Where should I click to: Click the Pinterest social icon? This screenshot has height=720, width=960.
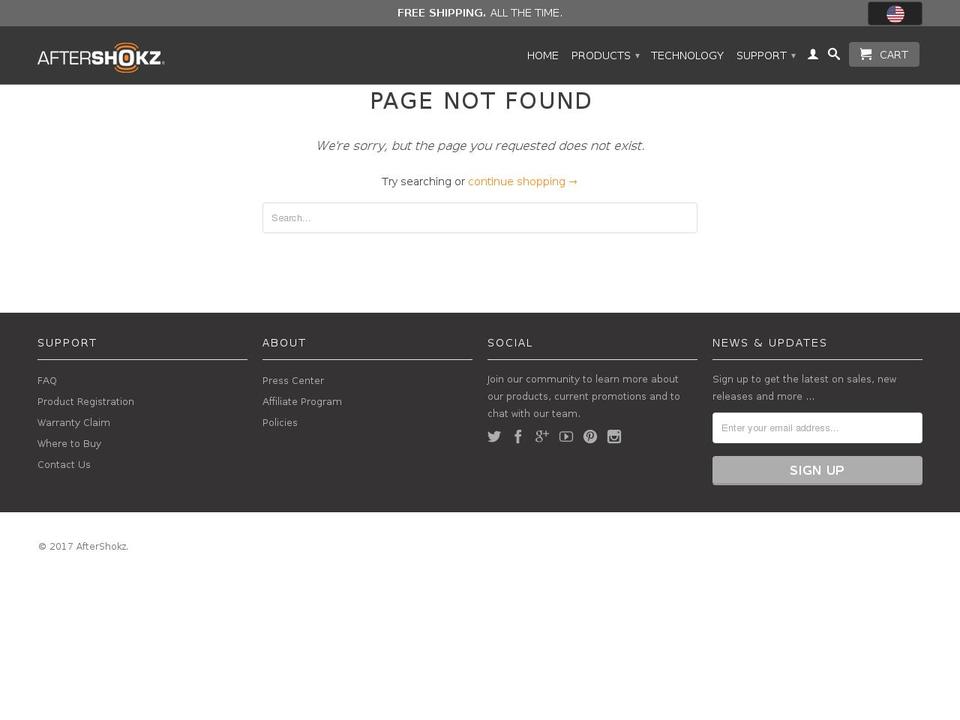click(x=590, y=436)
